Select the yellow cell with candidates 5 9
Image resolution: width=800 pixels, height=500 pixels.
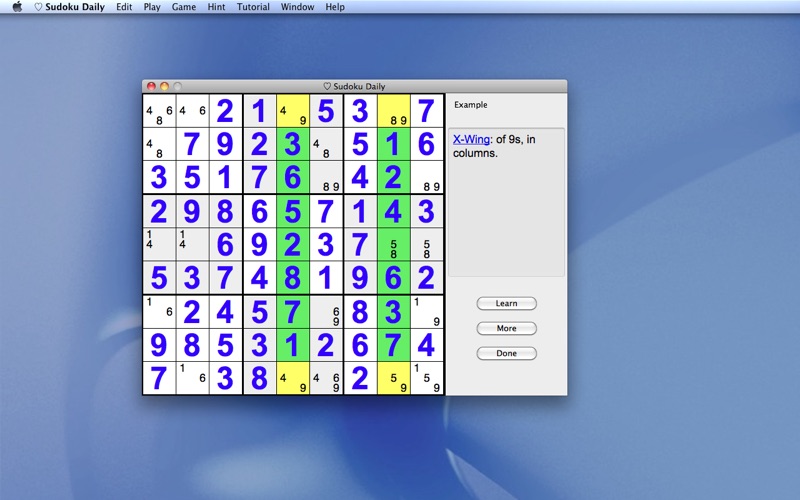point(393,378)
